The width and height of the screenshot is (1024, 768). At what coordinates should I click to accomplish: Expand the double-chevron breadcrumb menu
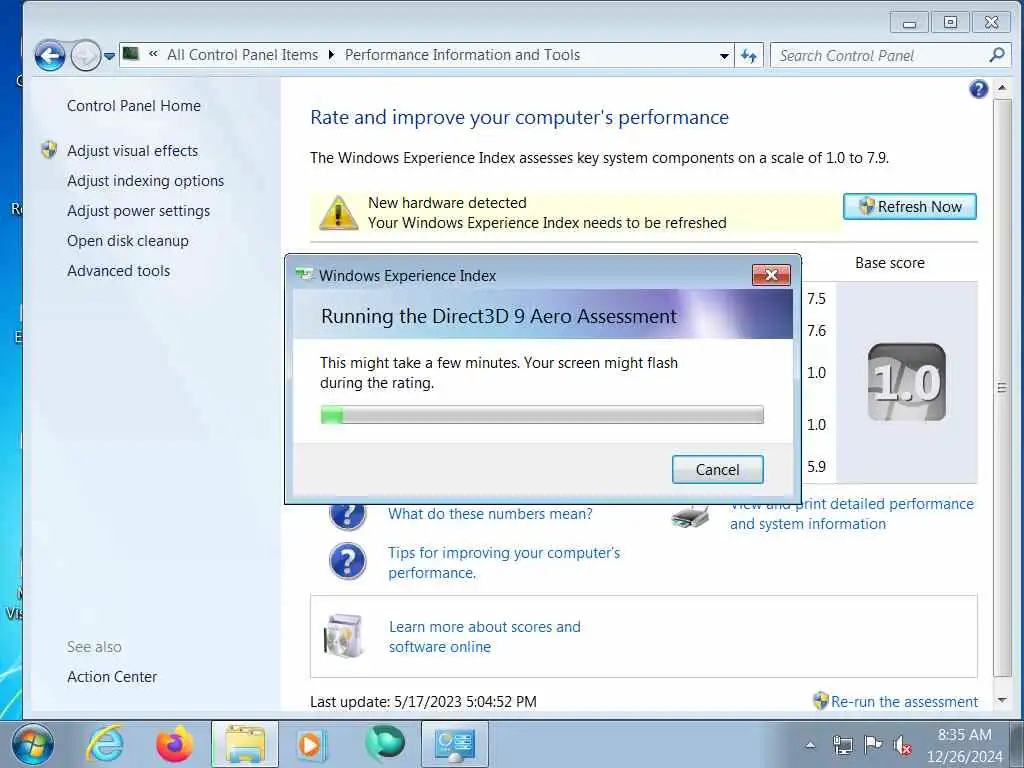[153, 55]
